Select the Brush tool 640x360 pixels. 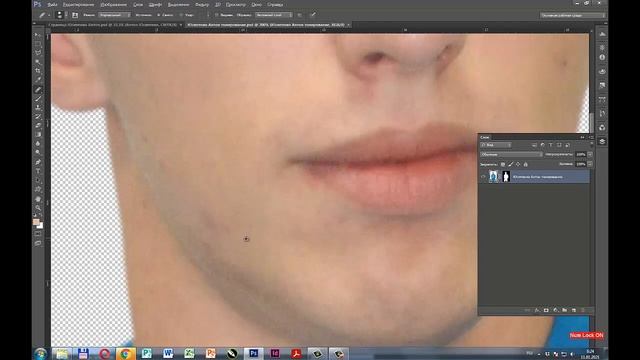38,98
